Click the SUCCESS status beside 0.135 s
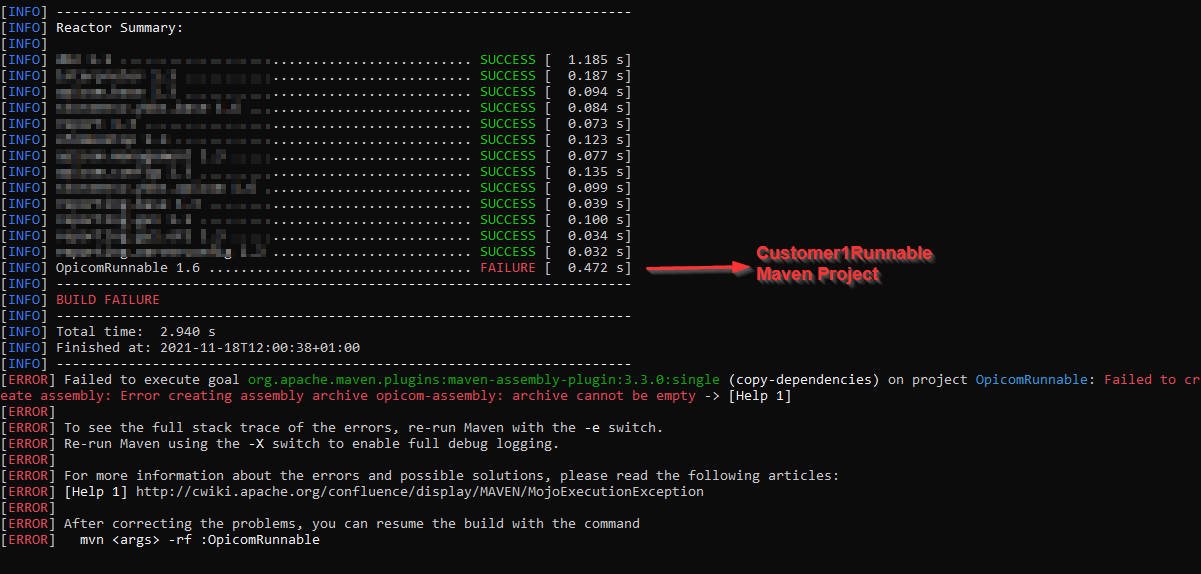The image size is (1201, 574). (508, 172)
